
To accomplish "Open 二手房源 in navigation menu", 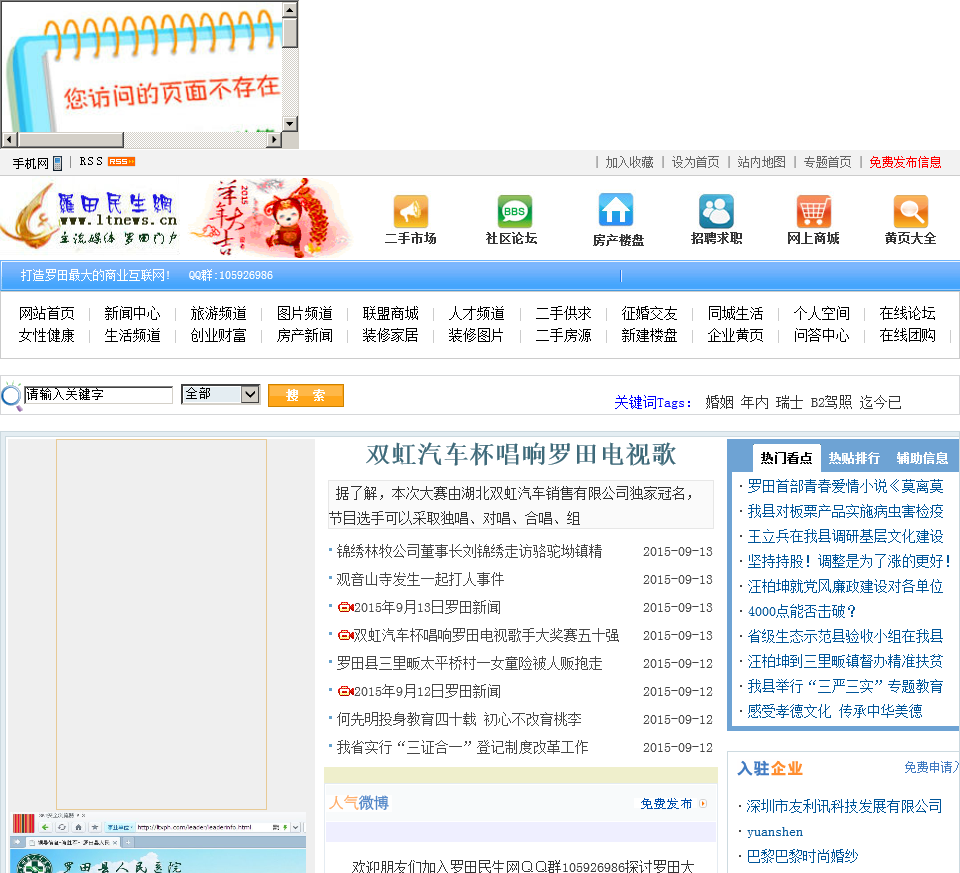I will (563, 335).
